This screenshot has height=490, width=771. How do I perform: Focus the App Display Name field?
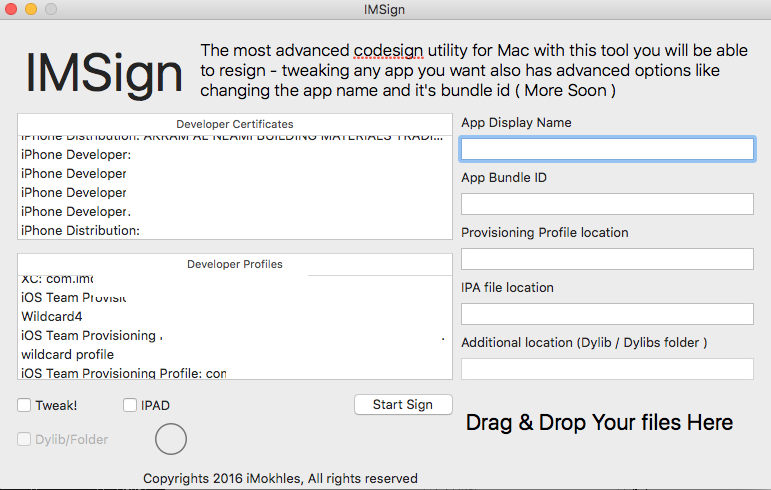(607, 149)
